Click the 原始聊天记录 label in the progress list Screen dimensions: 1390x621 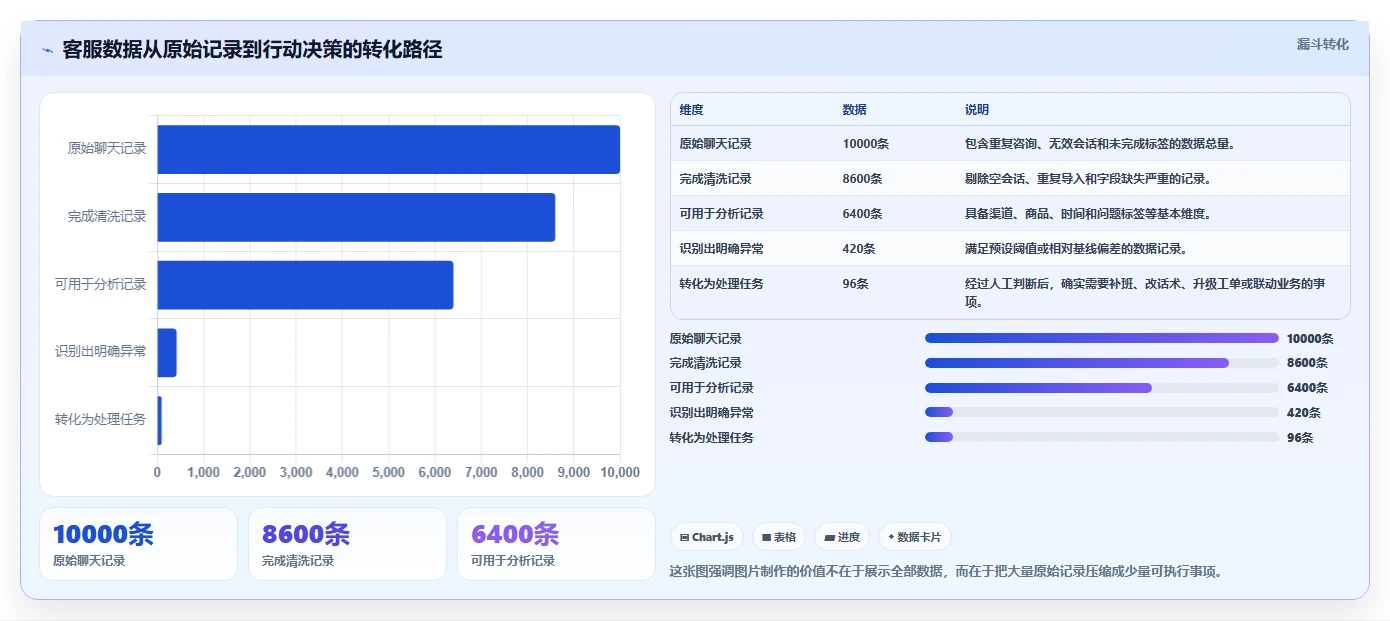706,339
